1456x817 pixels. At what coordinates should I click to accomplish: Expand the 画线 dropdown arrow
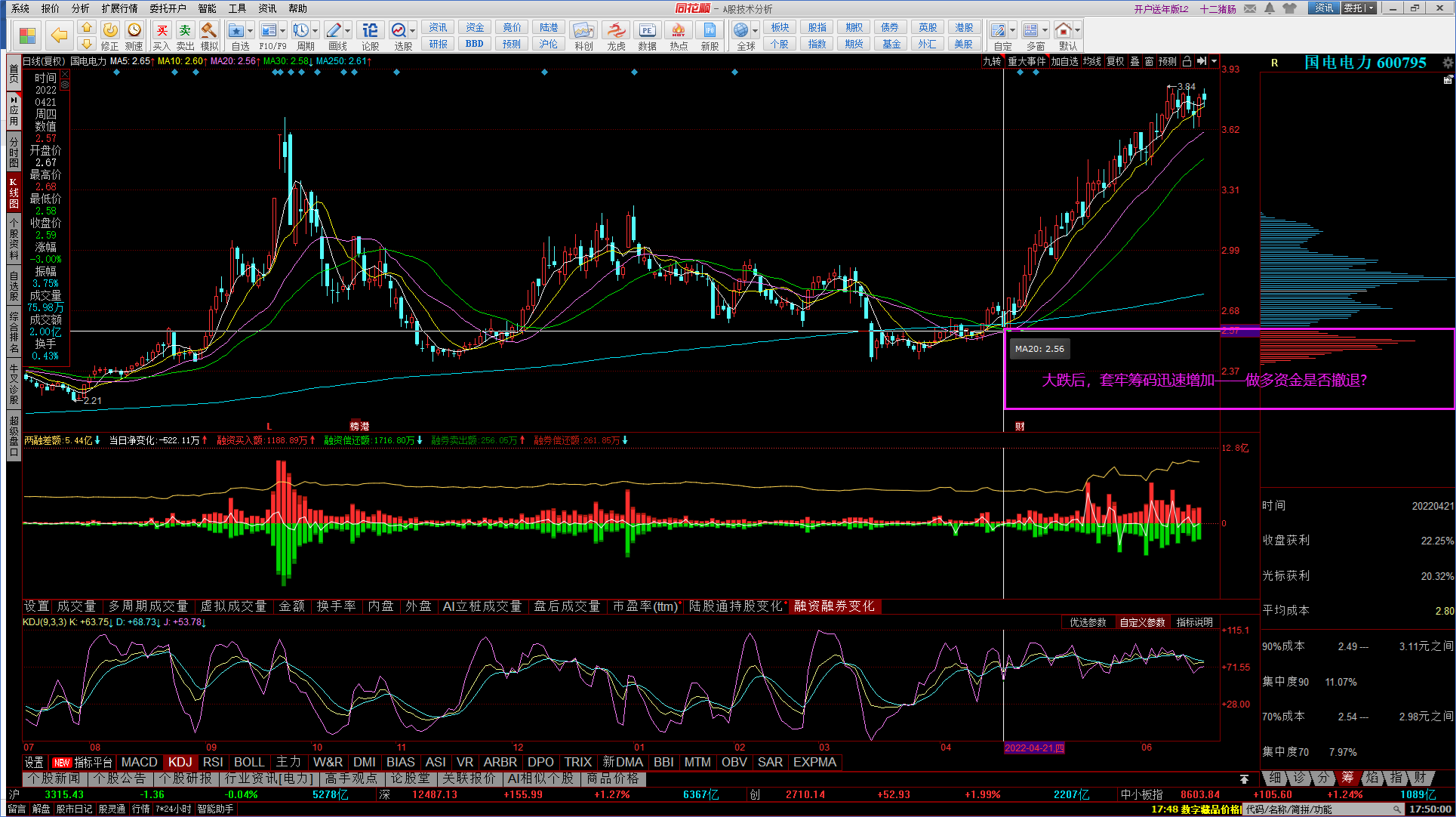[347, 31]
